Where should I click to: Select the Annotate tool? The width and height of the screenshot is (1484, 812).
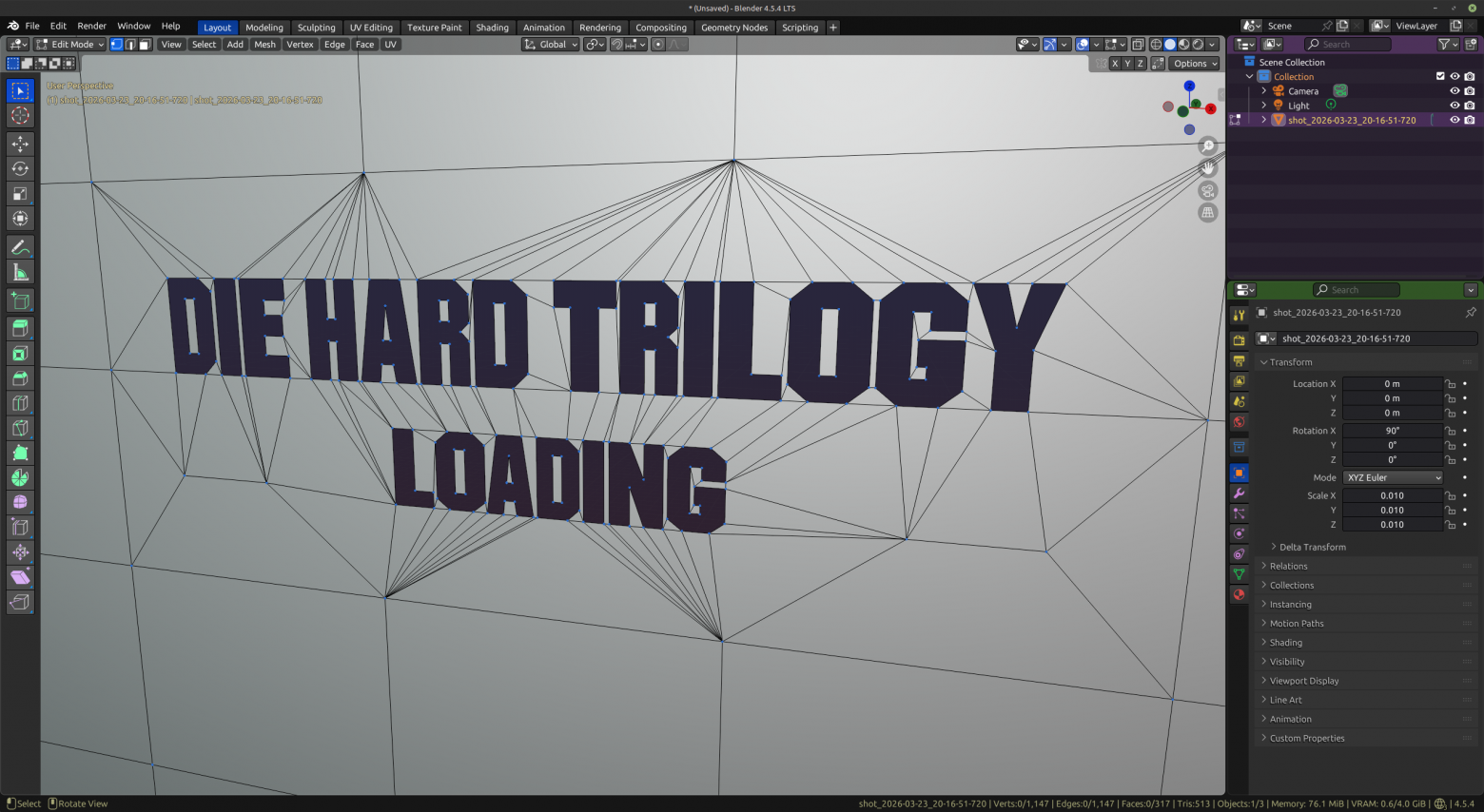click(x=20, y=247)
